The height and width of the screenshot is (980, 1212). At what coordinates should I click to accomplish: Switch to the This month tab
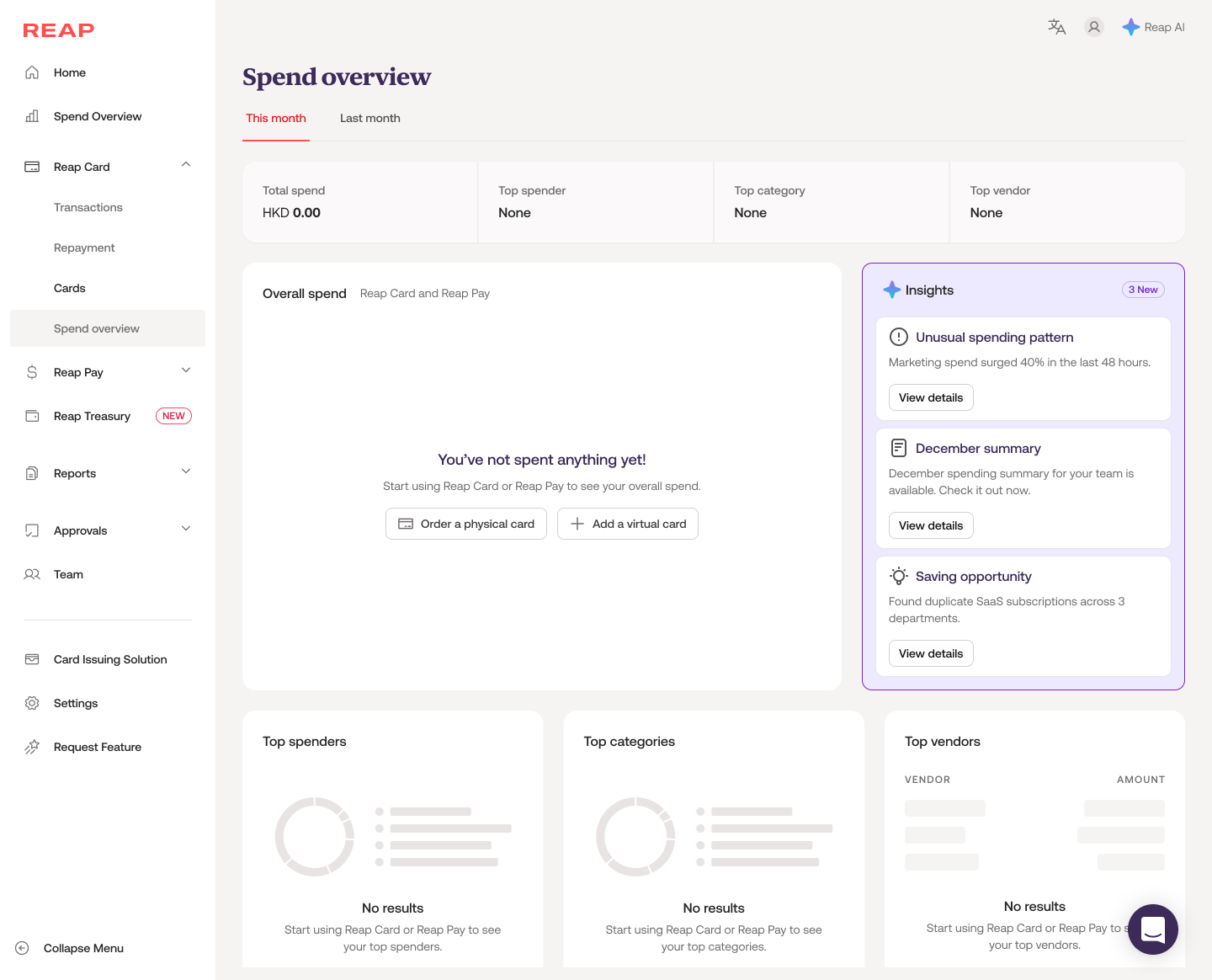click(276, 119)
